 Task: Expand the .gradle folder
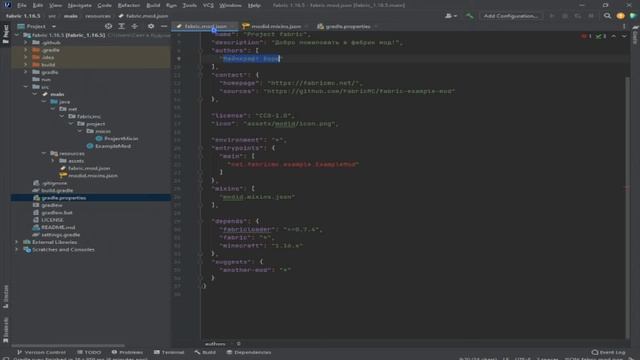[26, 50]
